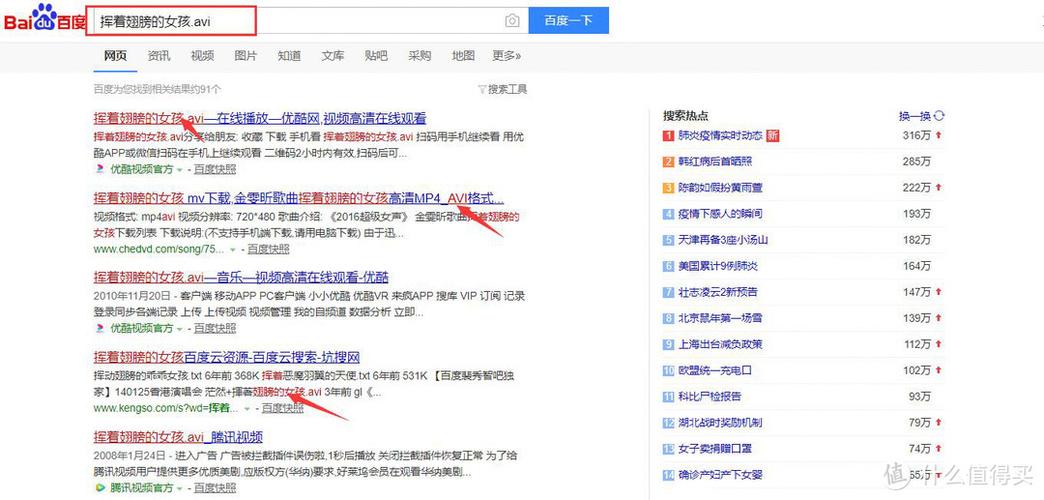
Task: Open the 百度云资源-坑搜网 result link
Action: [226, 358]
